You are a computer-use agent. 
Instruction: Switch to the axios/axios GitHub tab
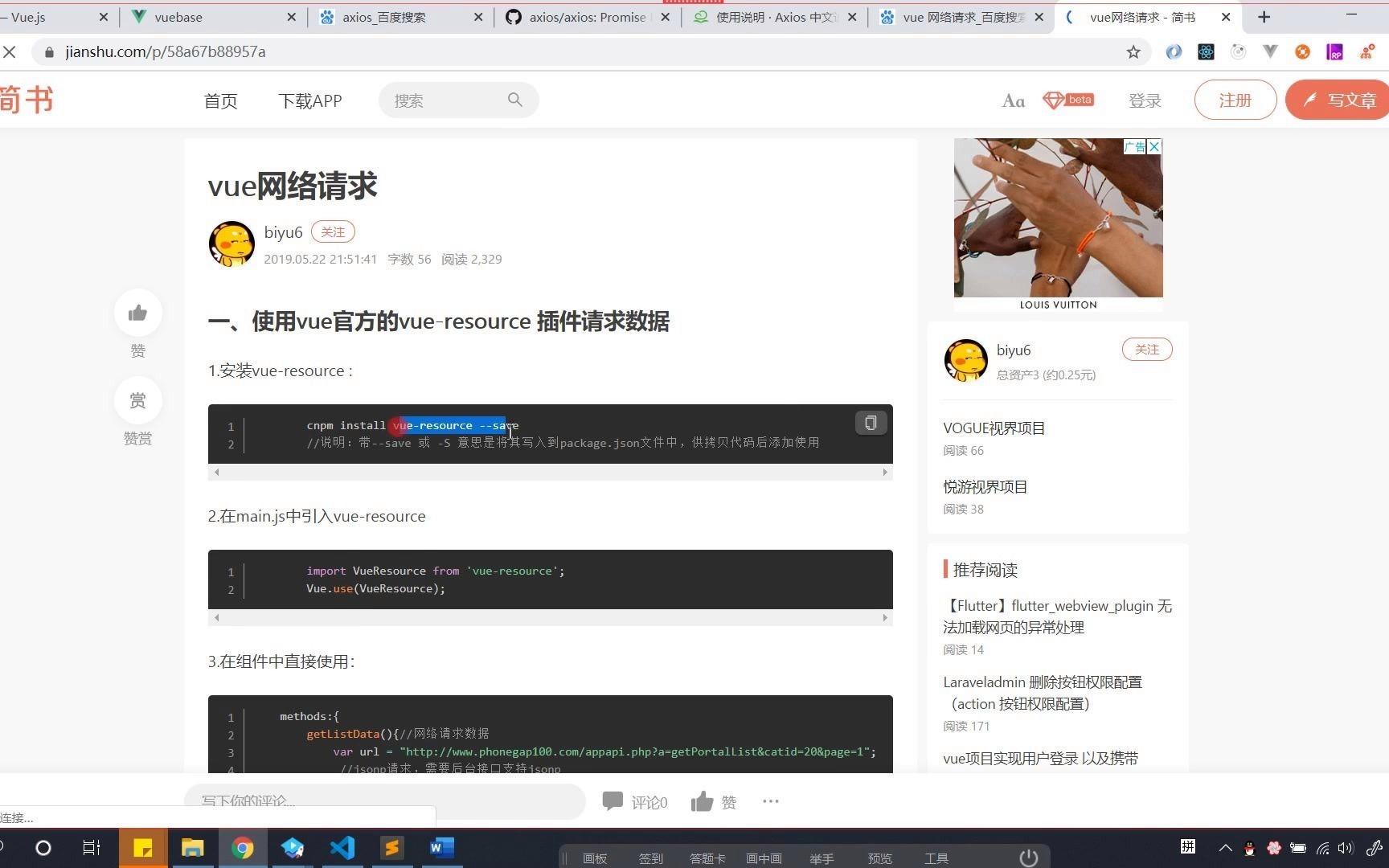pyautogui.click(x=587, y=17)
